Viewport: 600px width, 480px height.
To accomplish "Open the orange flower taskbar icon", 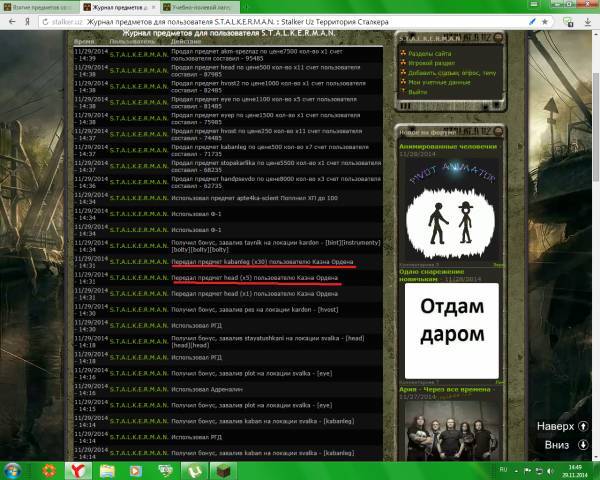I will point(49,471).
